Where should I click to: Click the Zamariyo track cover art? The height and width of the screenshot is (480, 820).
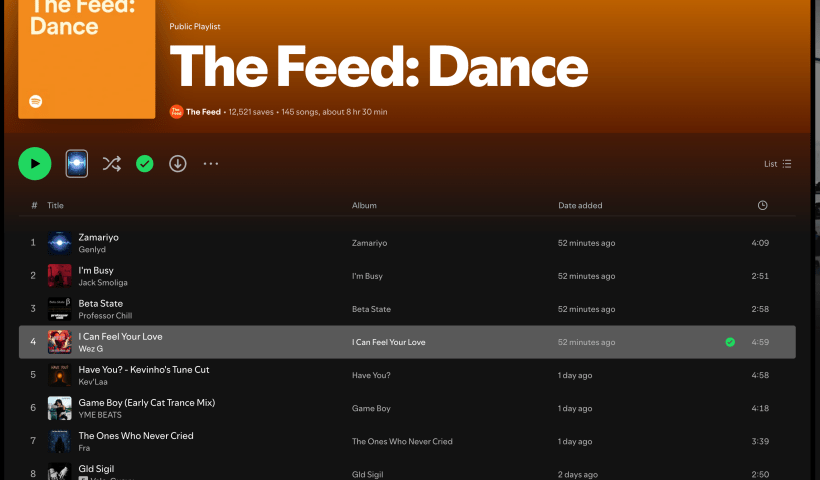[x=59, y=243]
